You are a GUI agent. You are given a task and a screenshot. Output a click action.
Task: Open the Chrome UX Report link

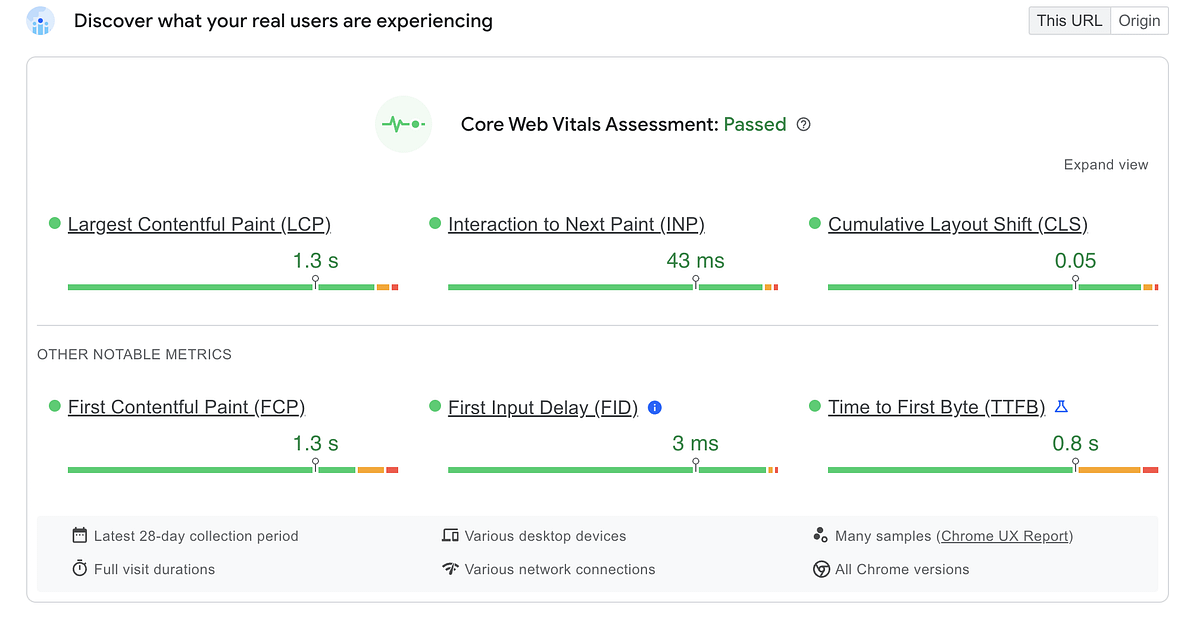pyautogui.click(x=1005, y=536)
